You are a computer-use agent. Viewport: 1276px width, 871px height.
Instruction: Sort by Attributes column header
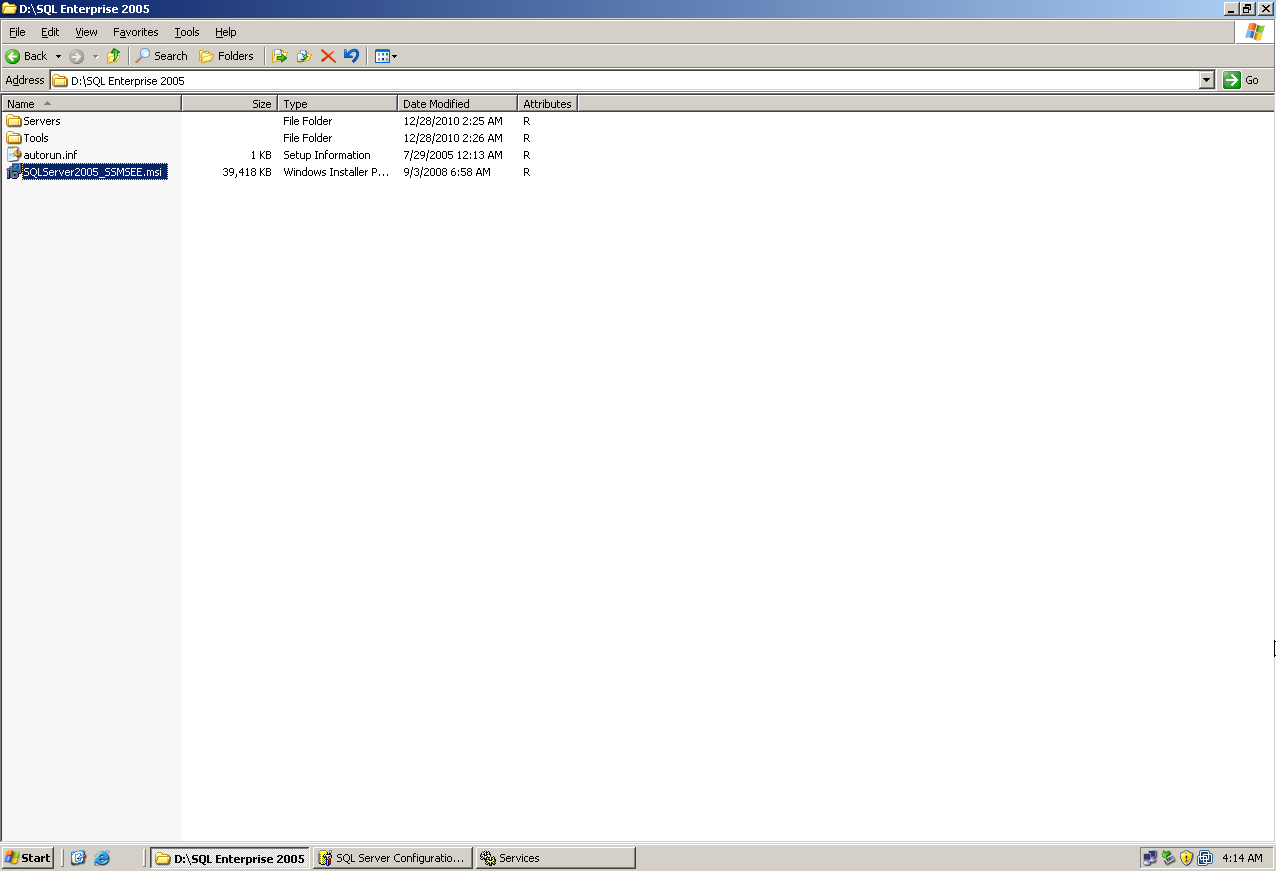pyautogui.click(x=548, y=103)
